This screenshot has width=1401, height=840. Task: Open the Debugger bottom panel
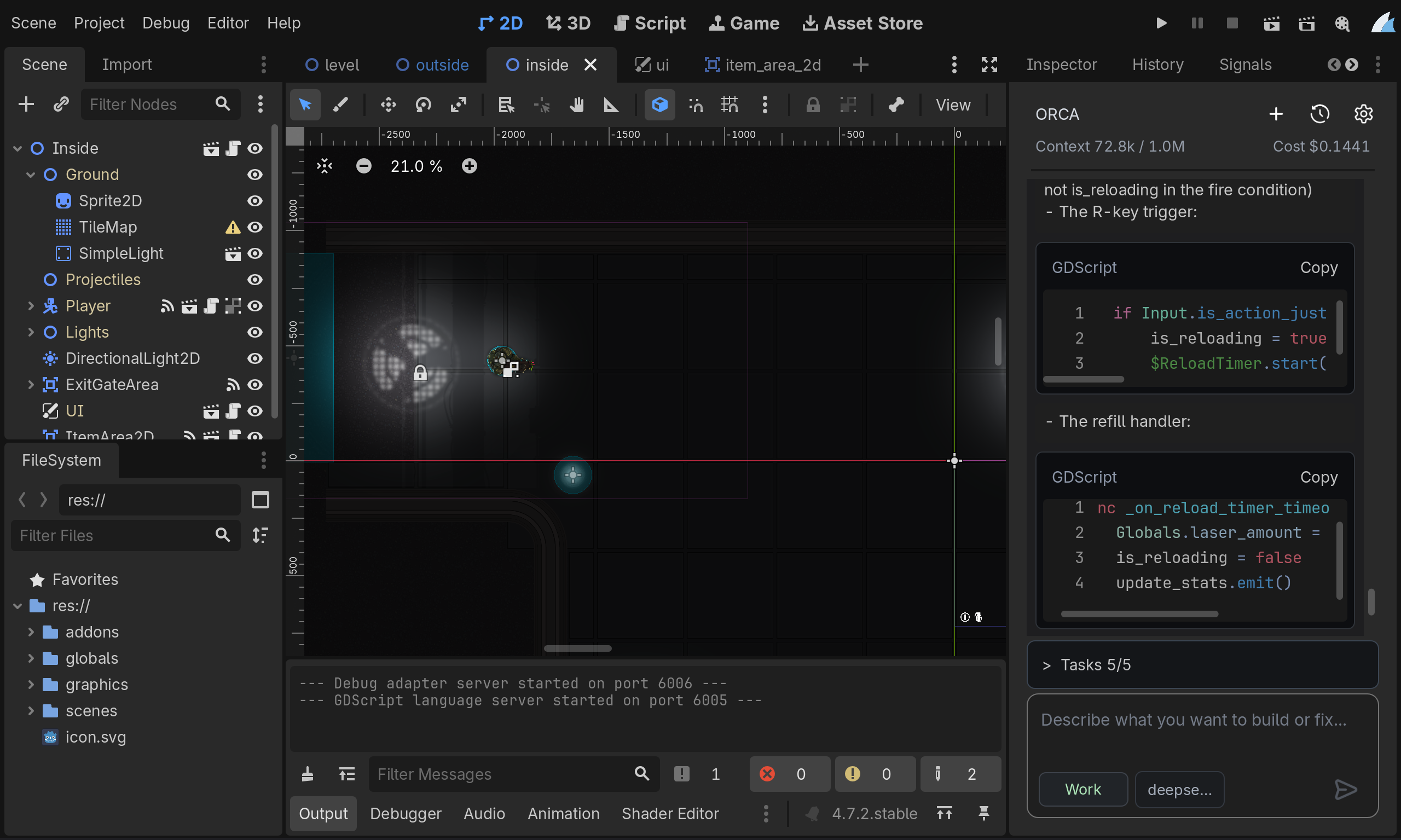[x=406, y=813]
